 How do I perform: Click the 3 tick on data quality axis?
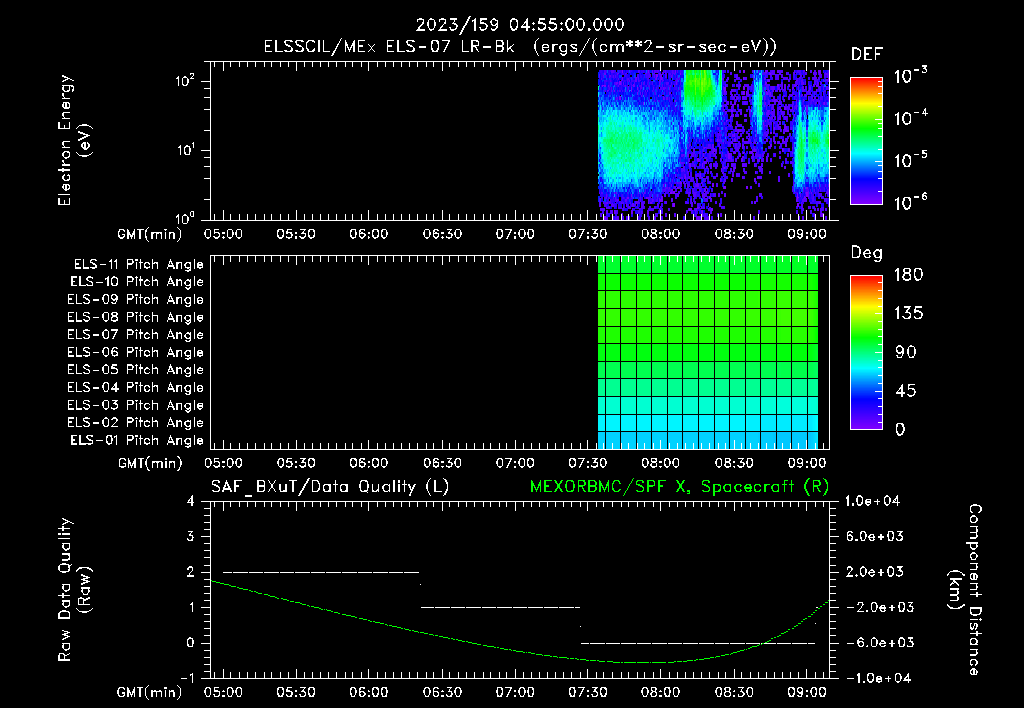[191, 536]
